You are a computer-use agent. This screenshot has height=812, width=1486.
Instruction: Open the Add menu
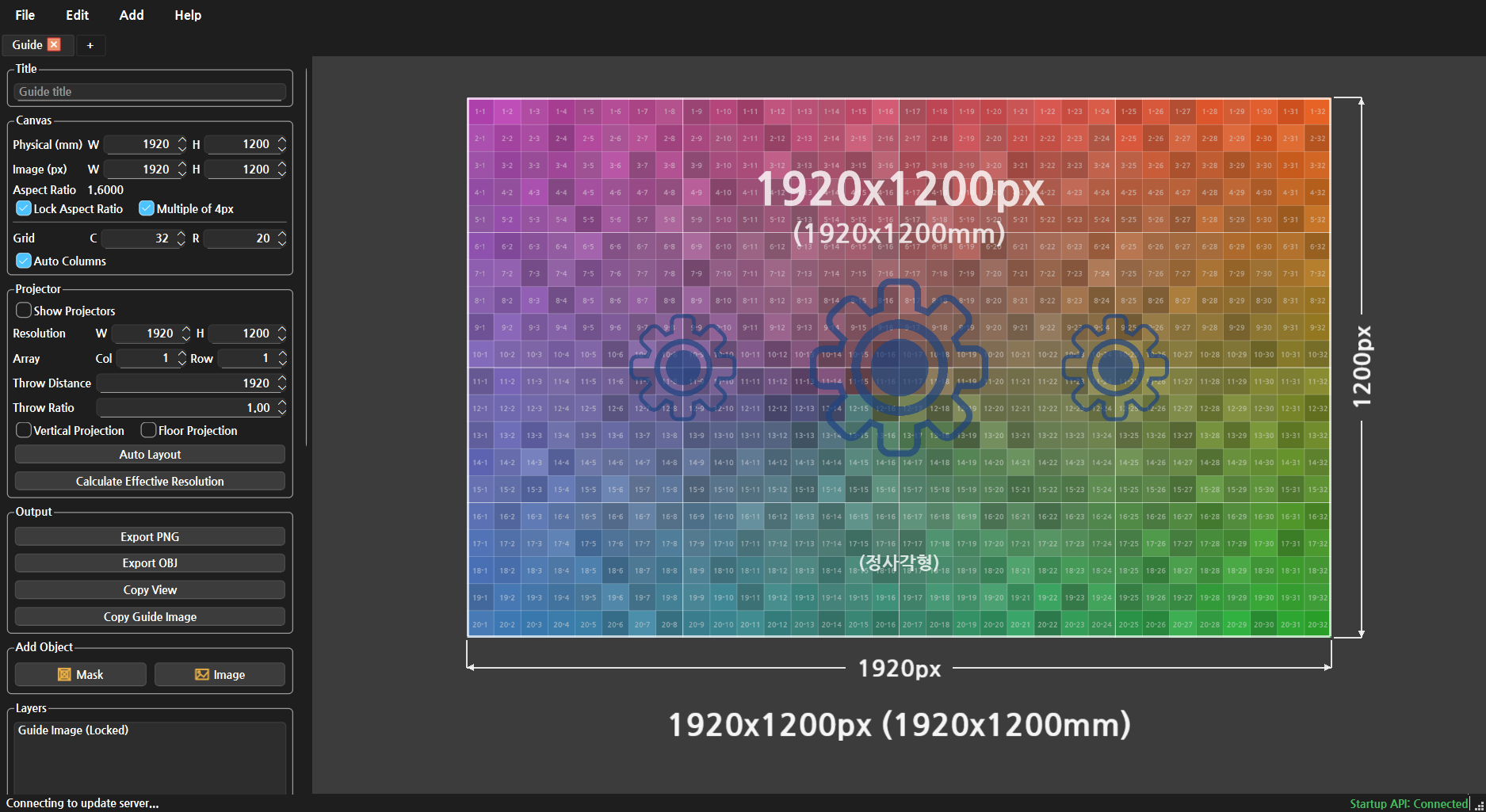(132, 15)
